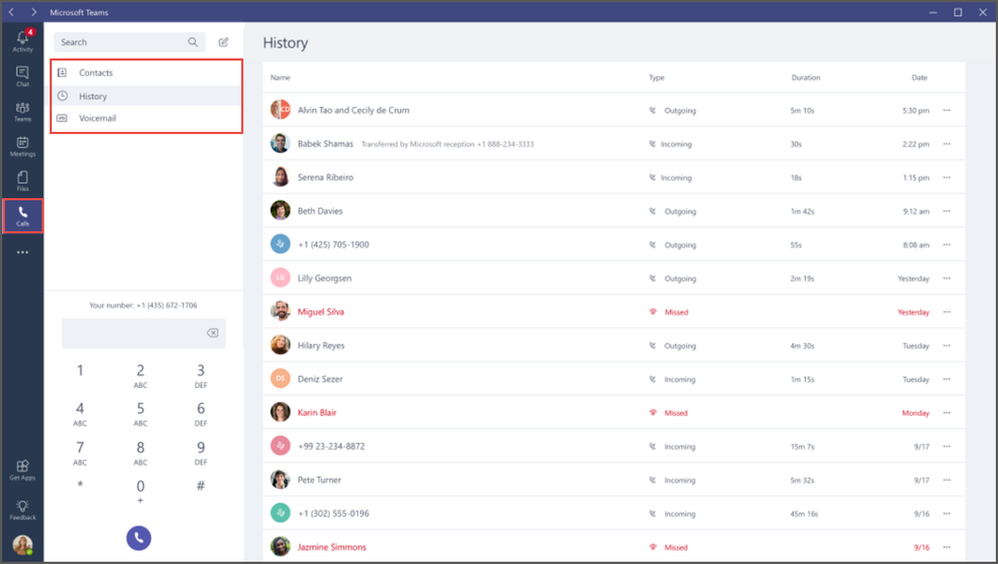The height and width of the screenshot is (564, 998).
Task: Open more apps ellipsis in sidebar
Action: (22, 252)
